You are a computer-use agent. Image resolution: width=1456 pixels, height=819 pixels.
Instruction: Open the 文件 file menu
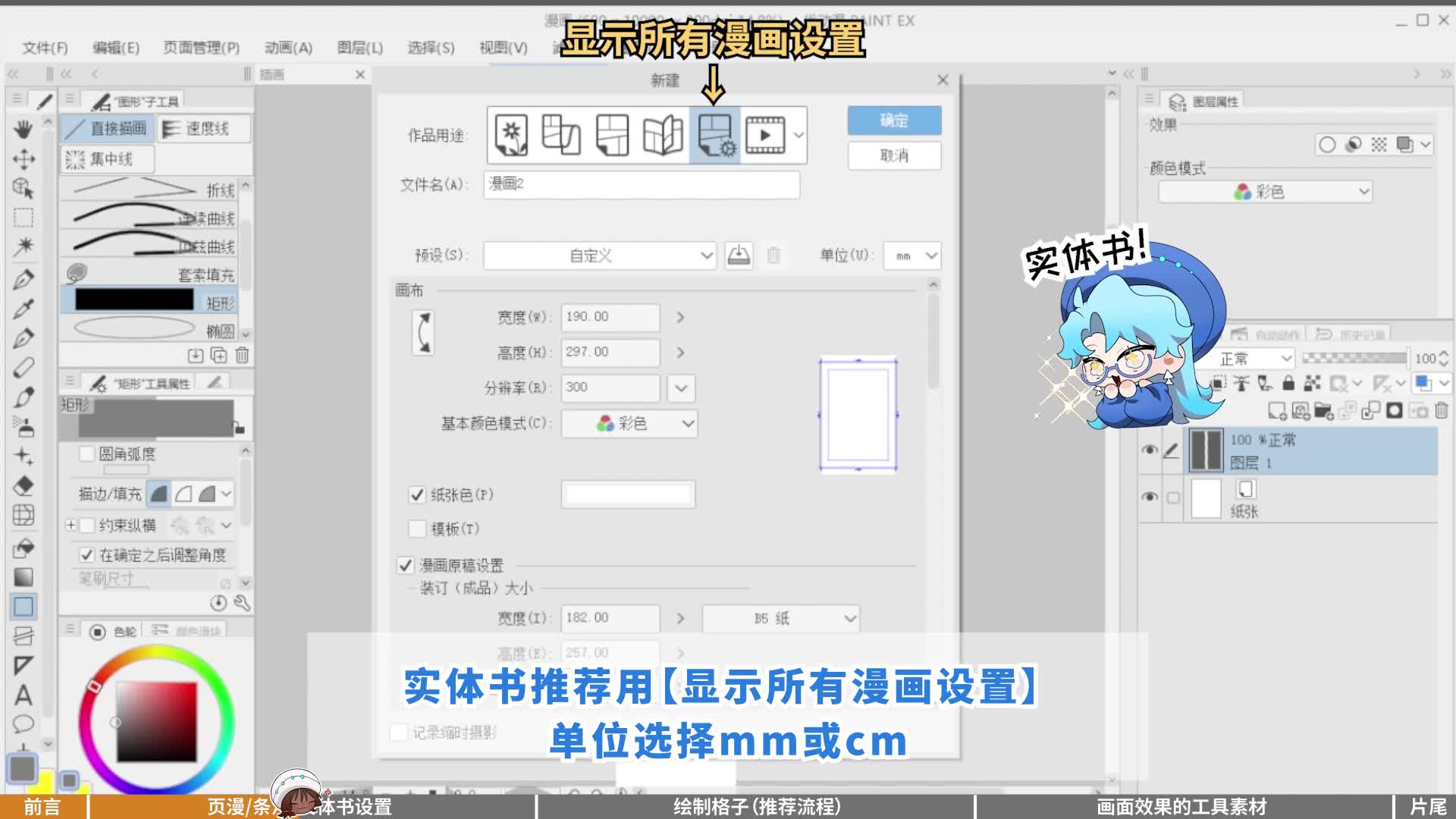[45, 48]
